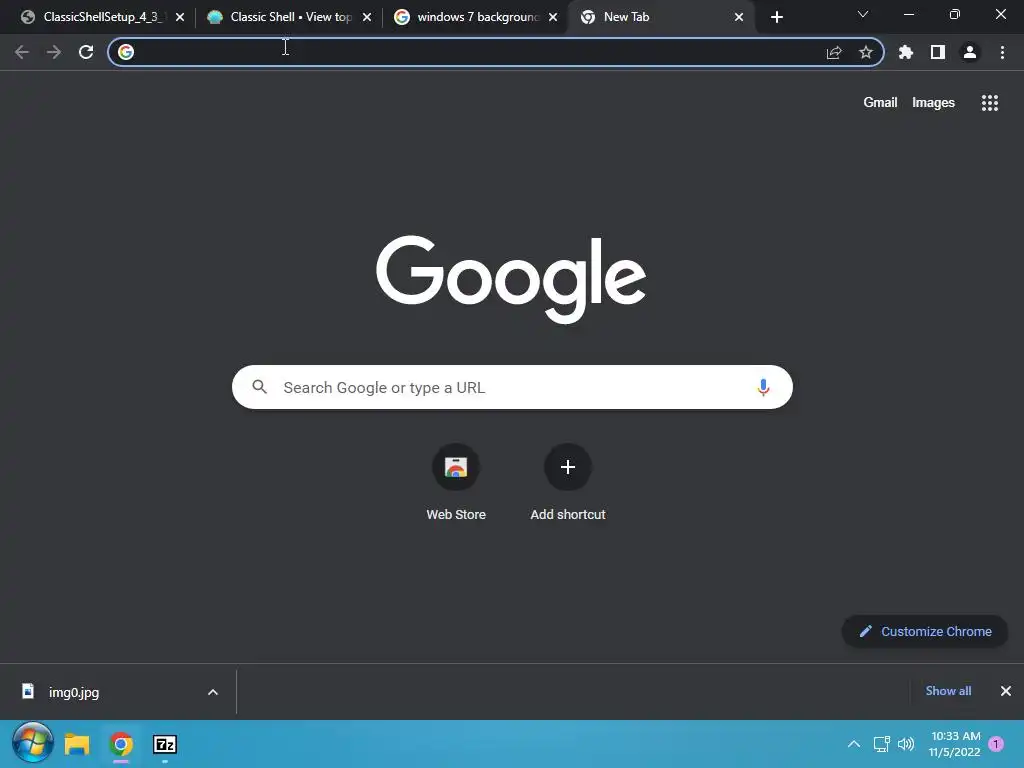Show hidden system tray icons
This screenshot has width=1024, height=768.
[x=854, y=744]
